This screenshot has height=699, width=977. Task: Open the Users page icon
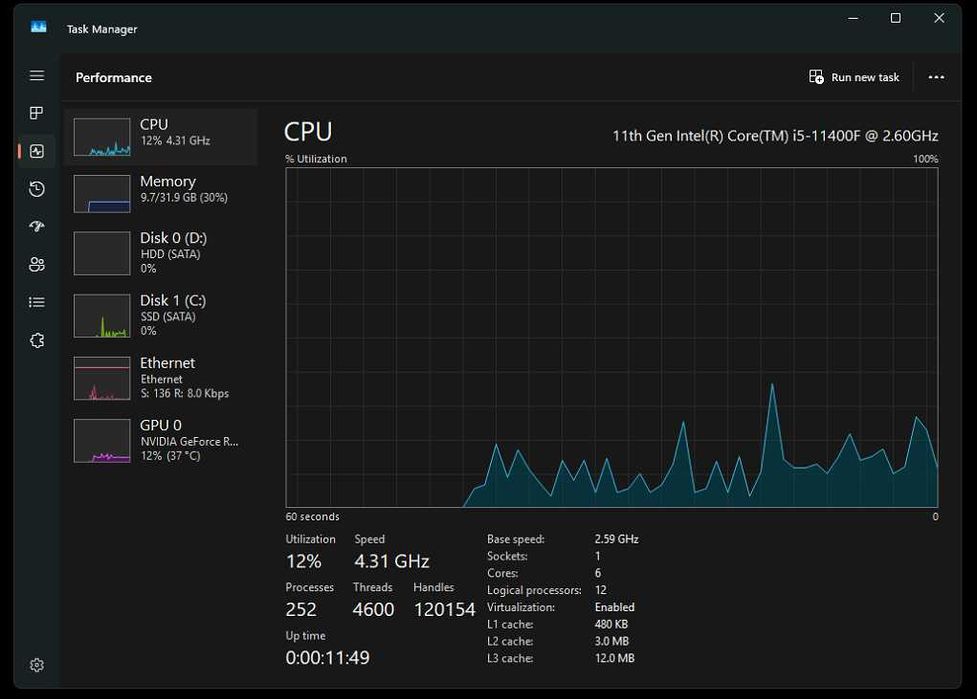pos(37,265)
